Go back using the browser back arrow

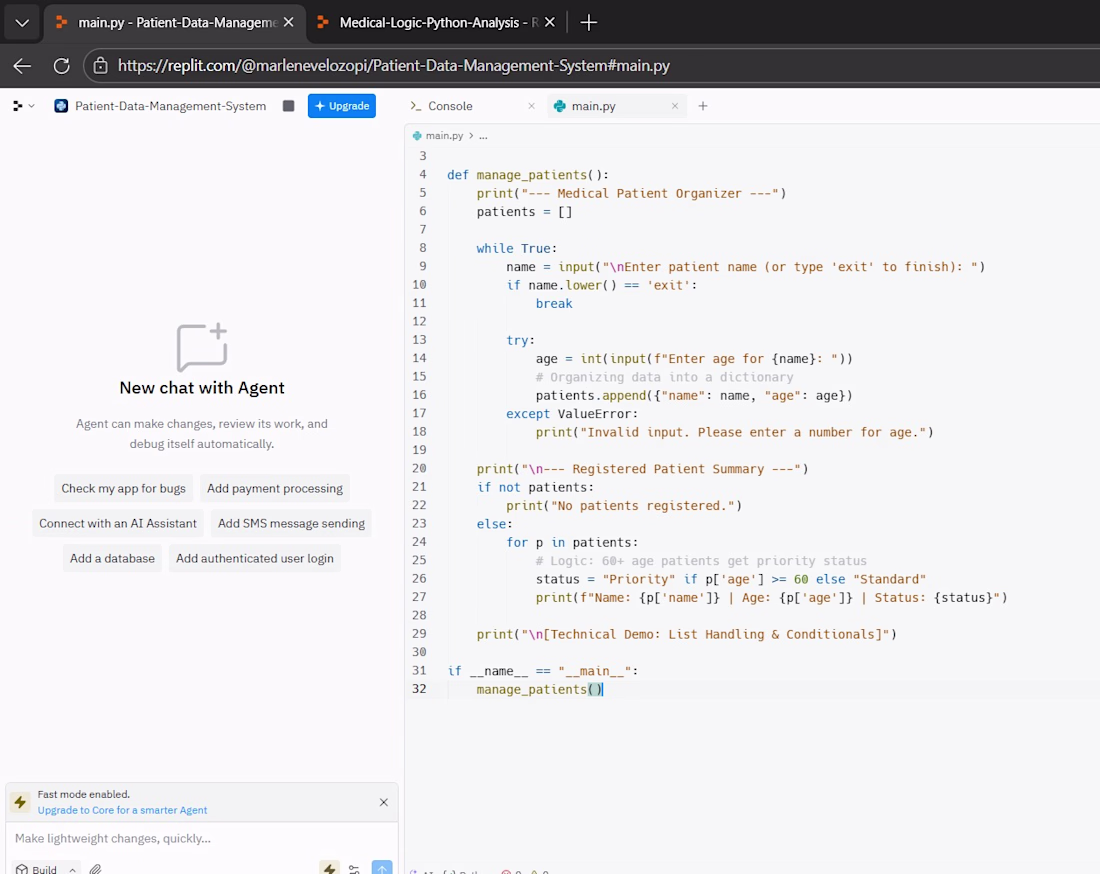pyautogui.click(x=22, y=66)
